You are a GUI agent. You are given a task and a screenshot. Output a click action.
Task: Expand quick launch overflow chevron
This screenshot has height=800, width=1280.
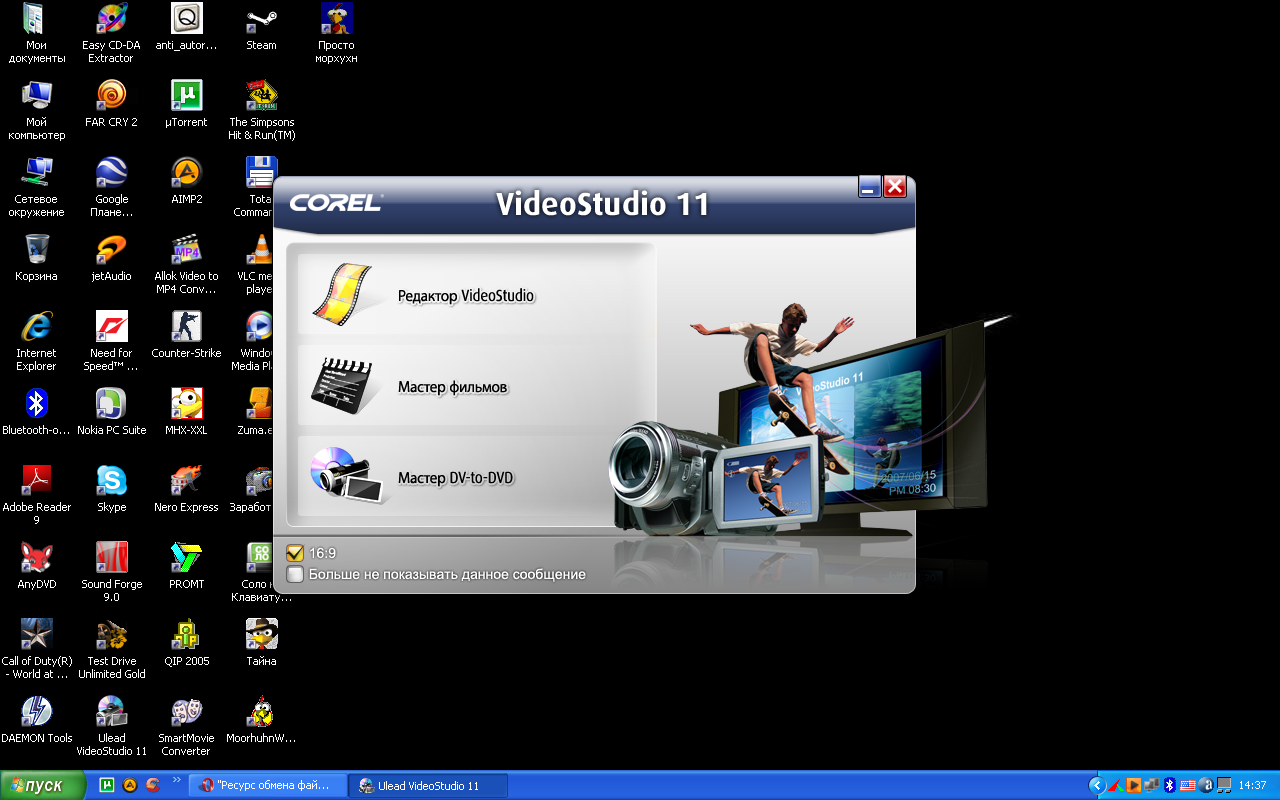177,781
